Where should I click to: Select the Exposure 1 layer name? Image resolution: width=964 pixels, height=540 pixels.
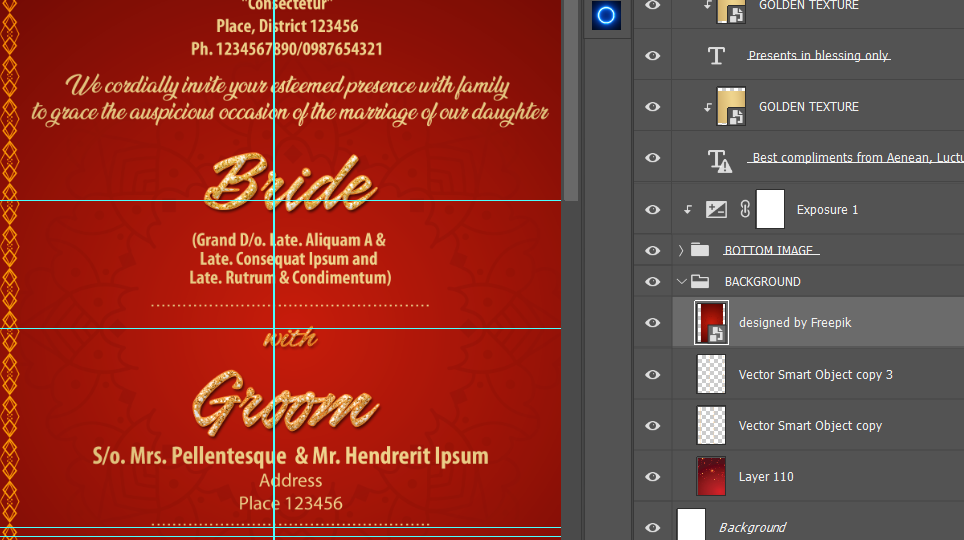828,210
